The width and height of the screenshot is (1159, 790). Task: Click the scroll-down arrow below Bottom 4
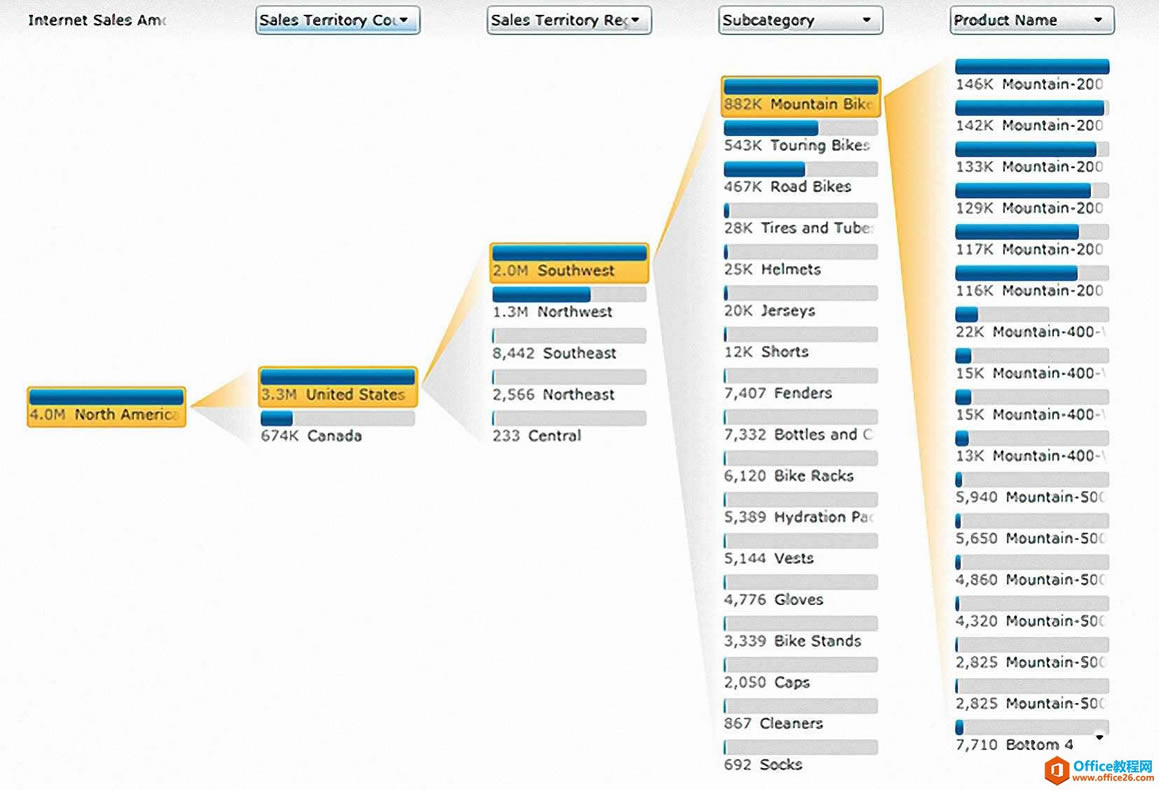1100,738
